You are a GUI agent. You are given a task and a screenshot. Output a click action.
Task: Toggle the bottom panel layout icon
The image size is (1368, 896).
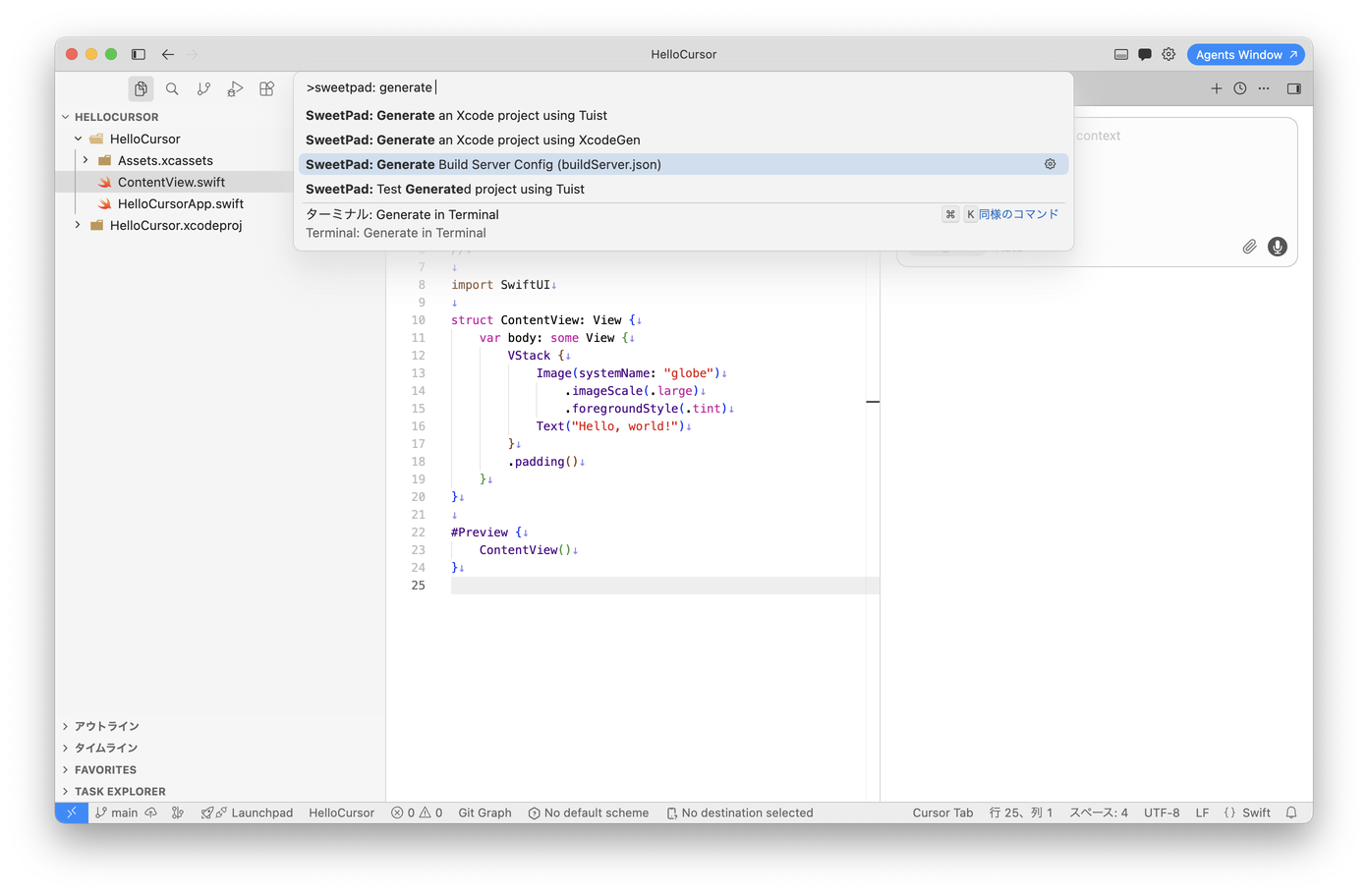(1121, 55)
